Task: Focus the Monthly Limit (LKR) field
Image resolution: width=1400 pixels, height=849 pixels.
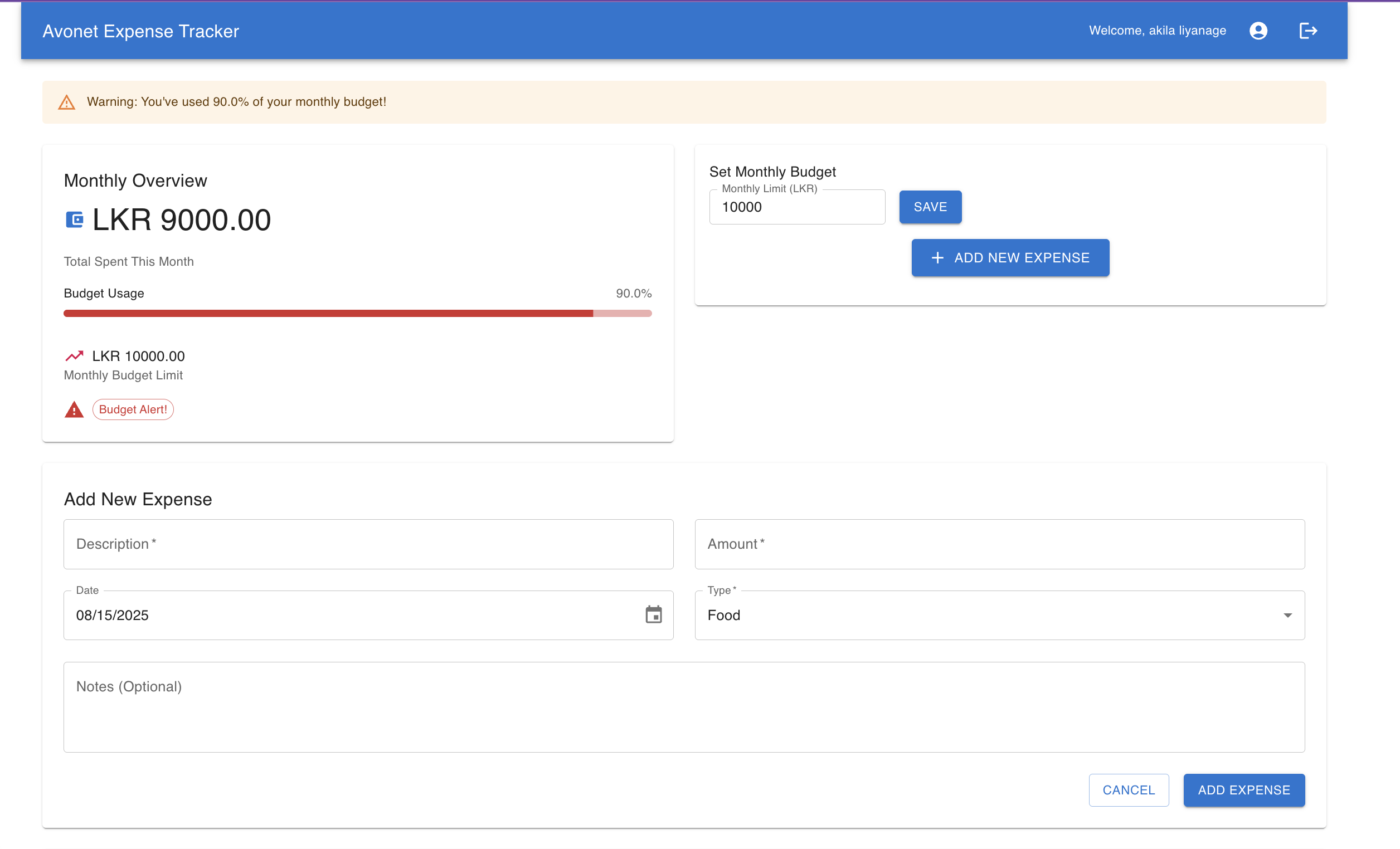Action: tap(796, 207)
